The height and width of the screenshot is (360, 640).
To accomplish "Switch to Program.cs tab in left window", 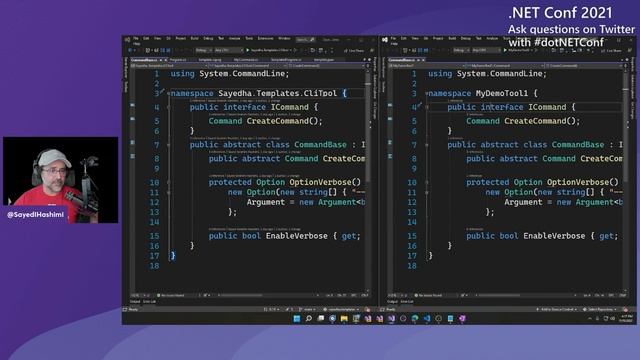I will (x=178, y=60).
